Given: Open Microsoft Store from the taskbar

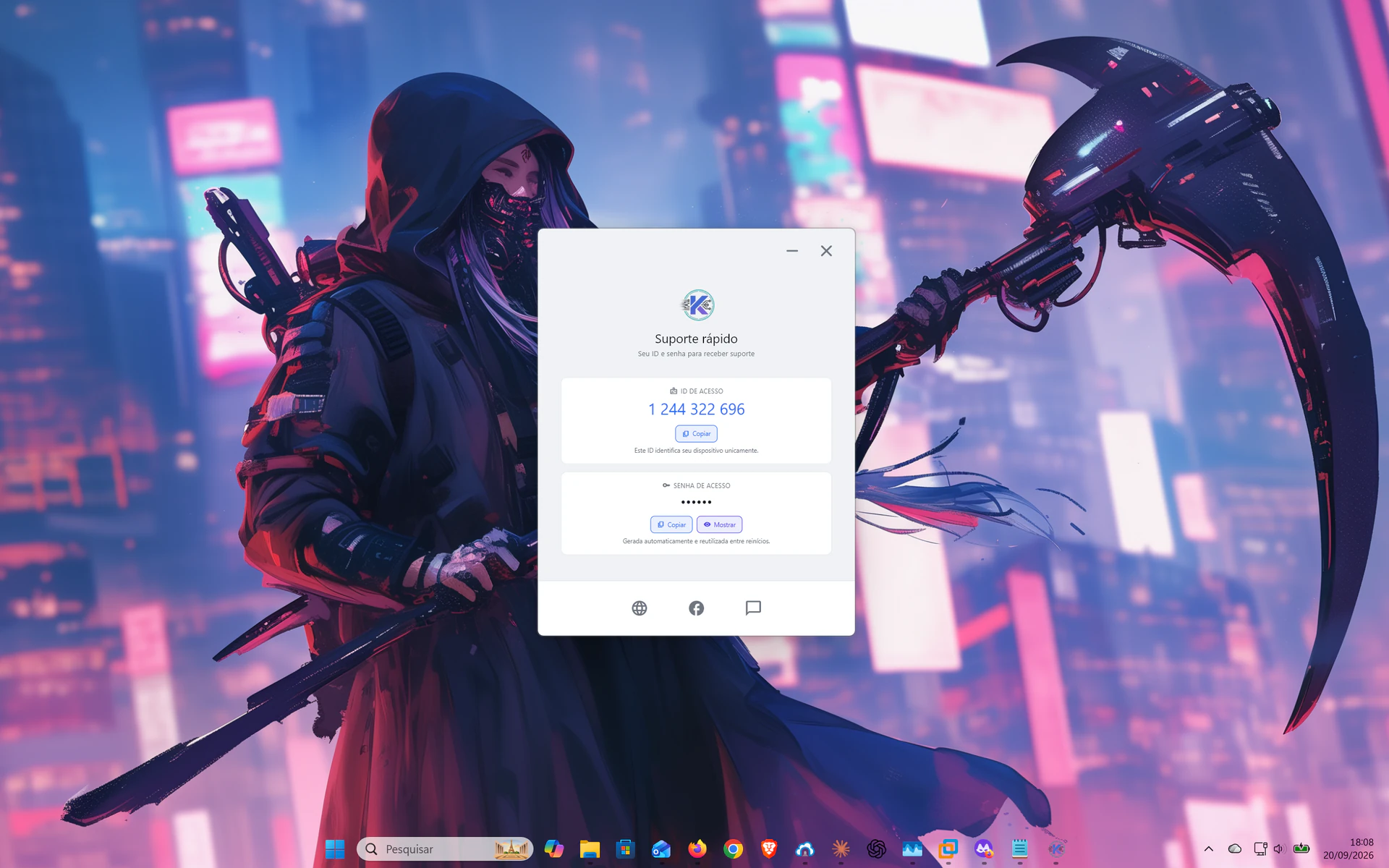Looking at the screenshot, I should (625, 848).
